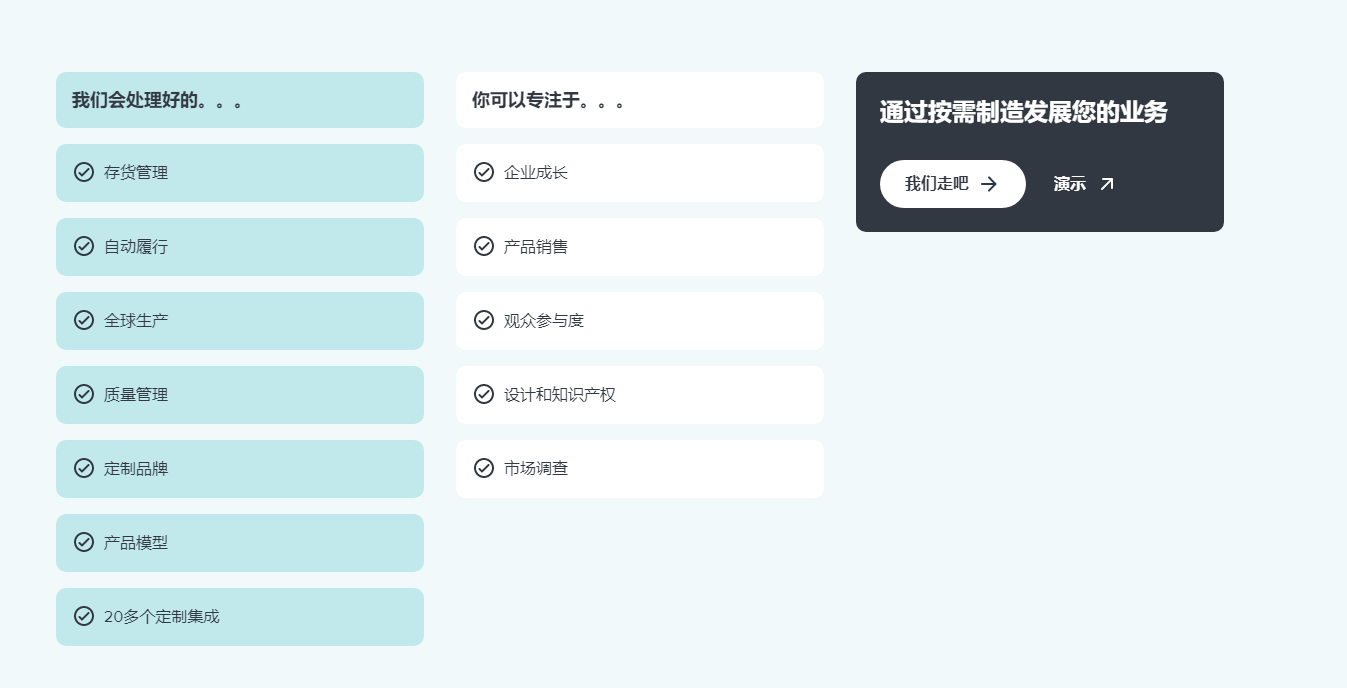1347x688 pixels.
Task: Click the 我们会处理好的 header card
Action: click(240, 100)
